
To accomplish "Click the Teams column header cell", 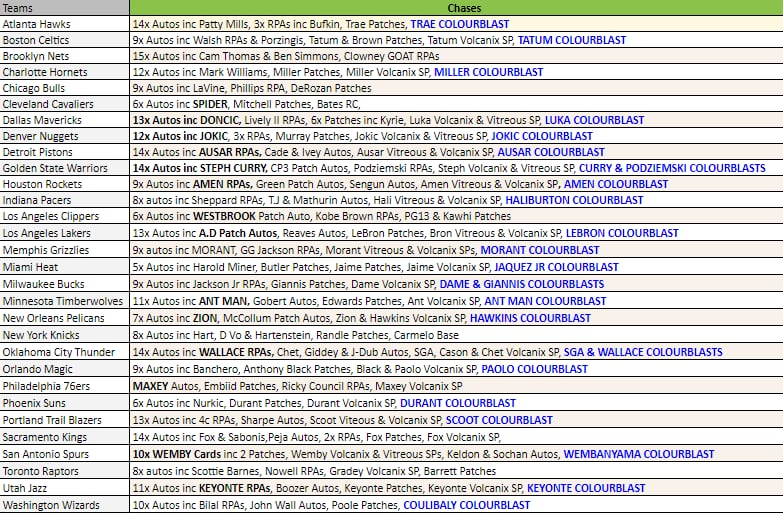I will click(64, 7).
